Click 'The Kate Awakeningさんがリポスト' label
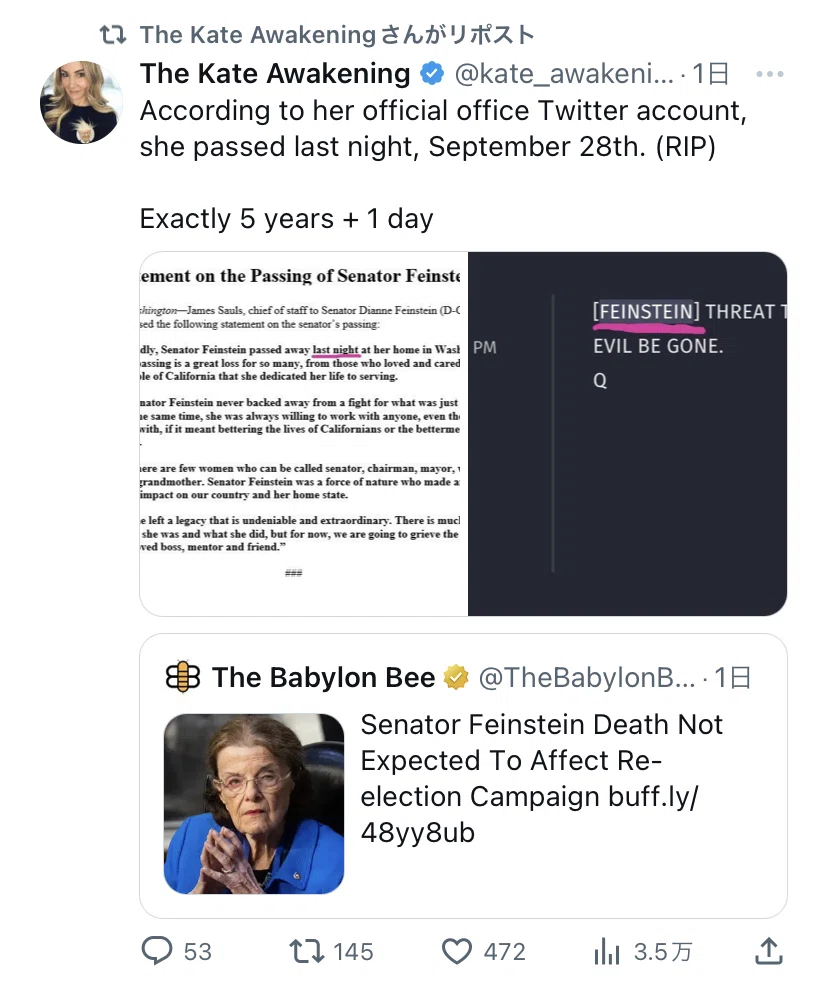This screenshot has width=828, height=991. click(x=338, y=35)
